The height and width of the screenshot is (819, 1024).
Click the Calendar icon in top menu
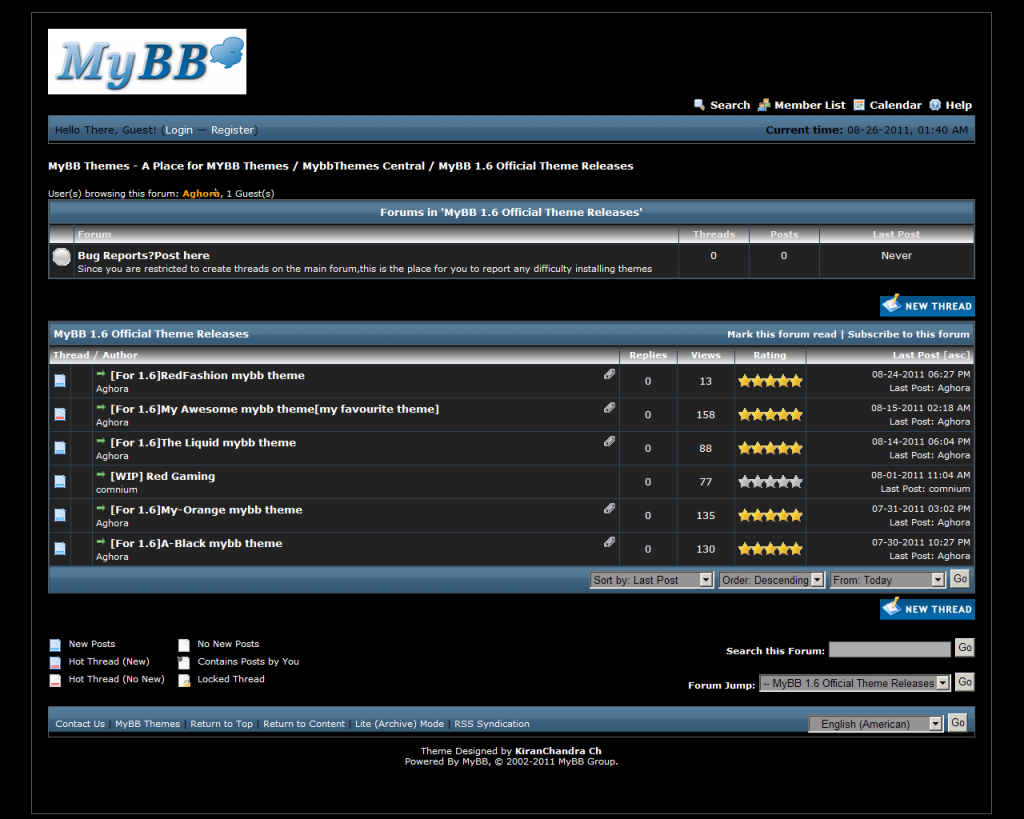(859, 105)
